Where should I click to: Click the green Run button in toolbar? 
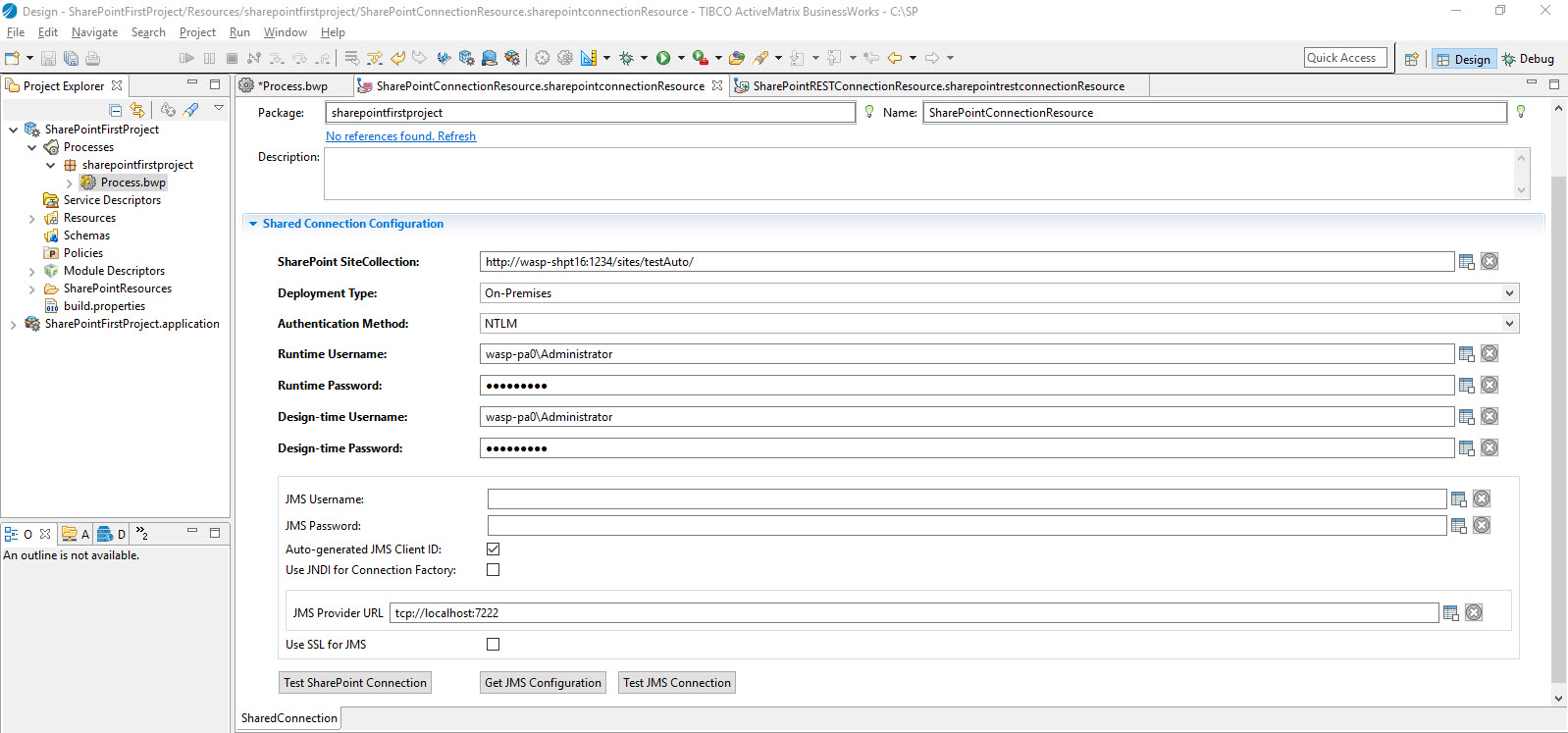(x=663, y=58)
